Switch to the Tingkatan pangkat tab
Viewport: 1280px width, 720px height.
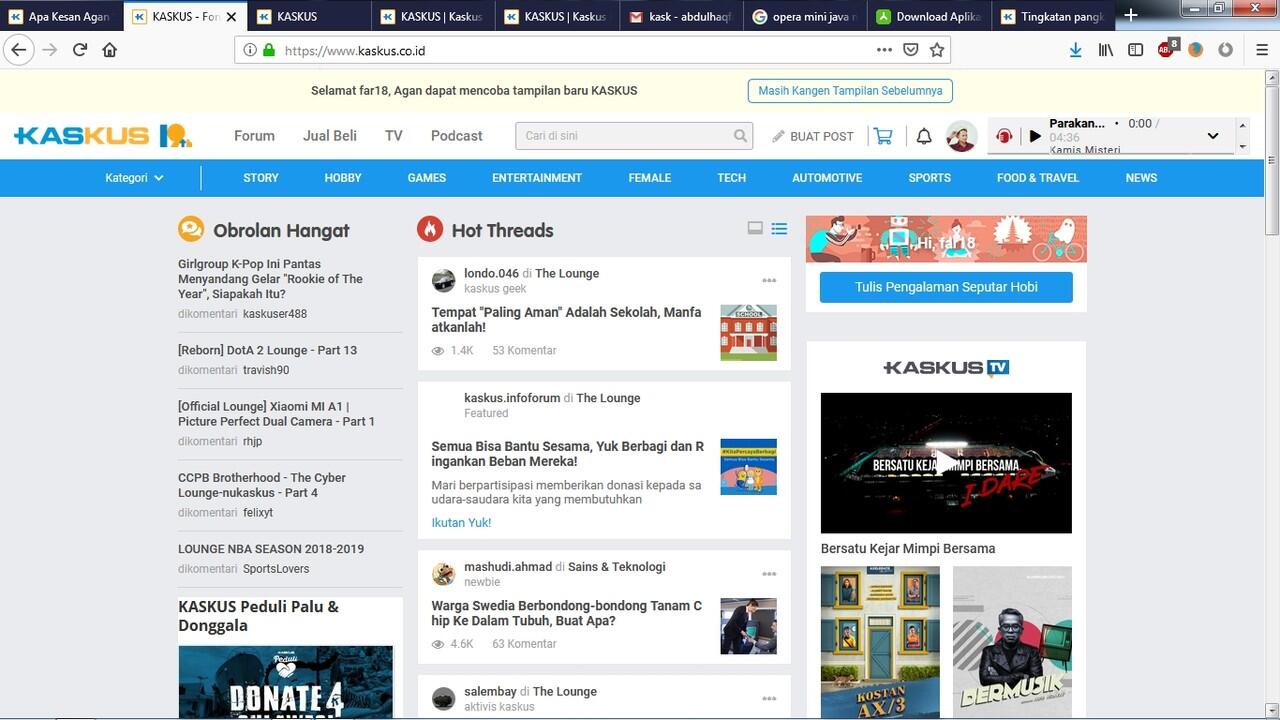[x=1053, y=16]
